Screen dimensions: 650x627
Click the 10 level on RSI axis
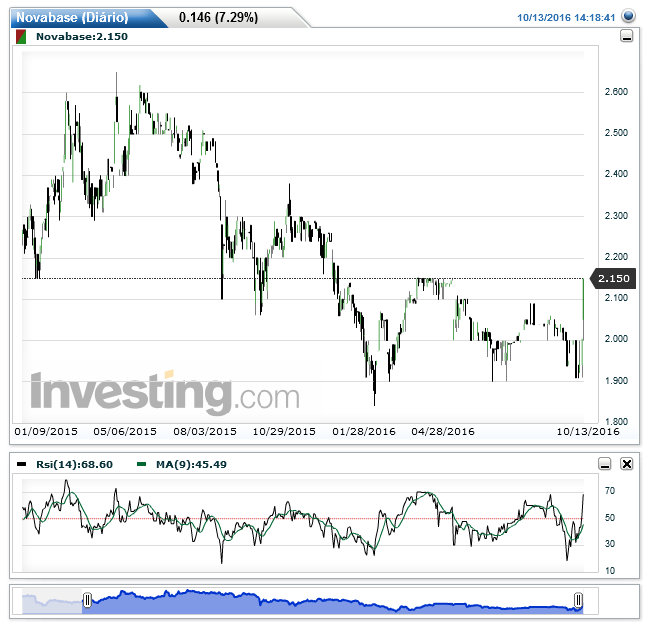point(610,570)
